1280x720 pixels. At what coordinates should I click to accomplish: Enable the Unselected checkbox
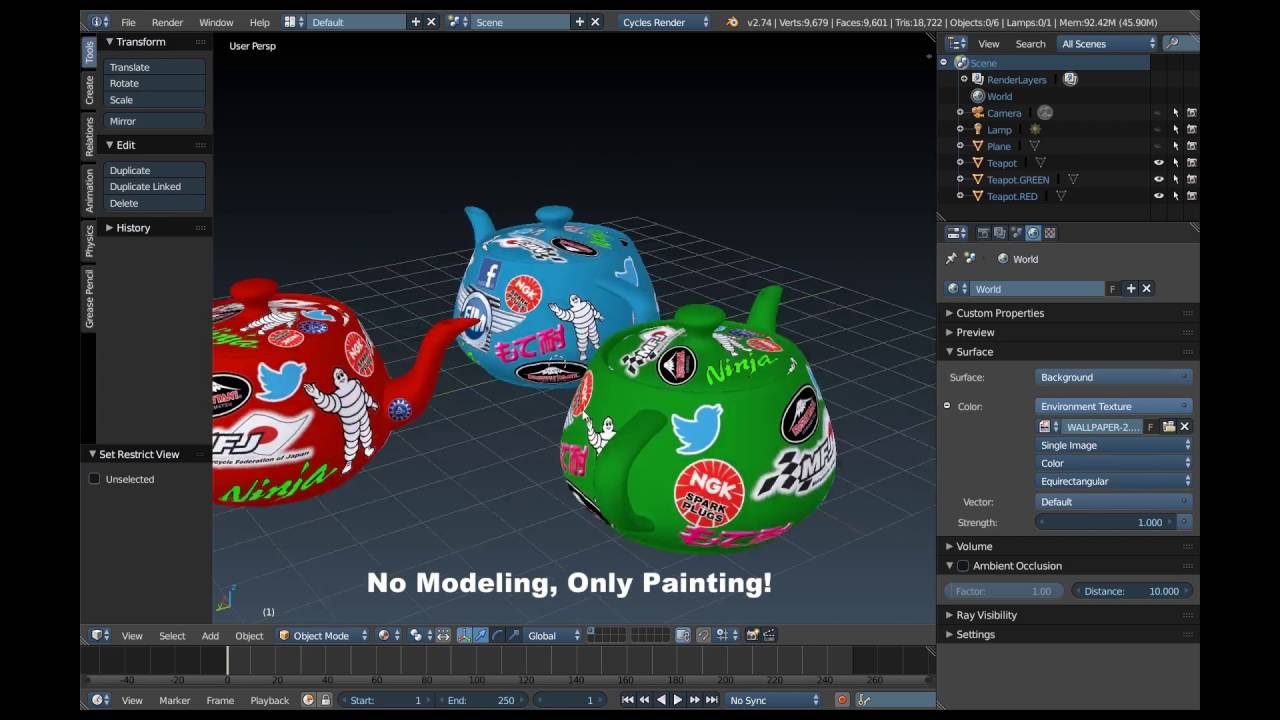coord(95,479)
